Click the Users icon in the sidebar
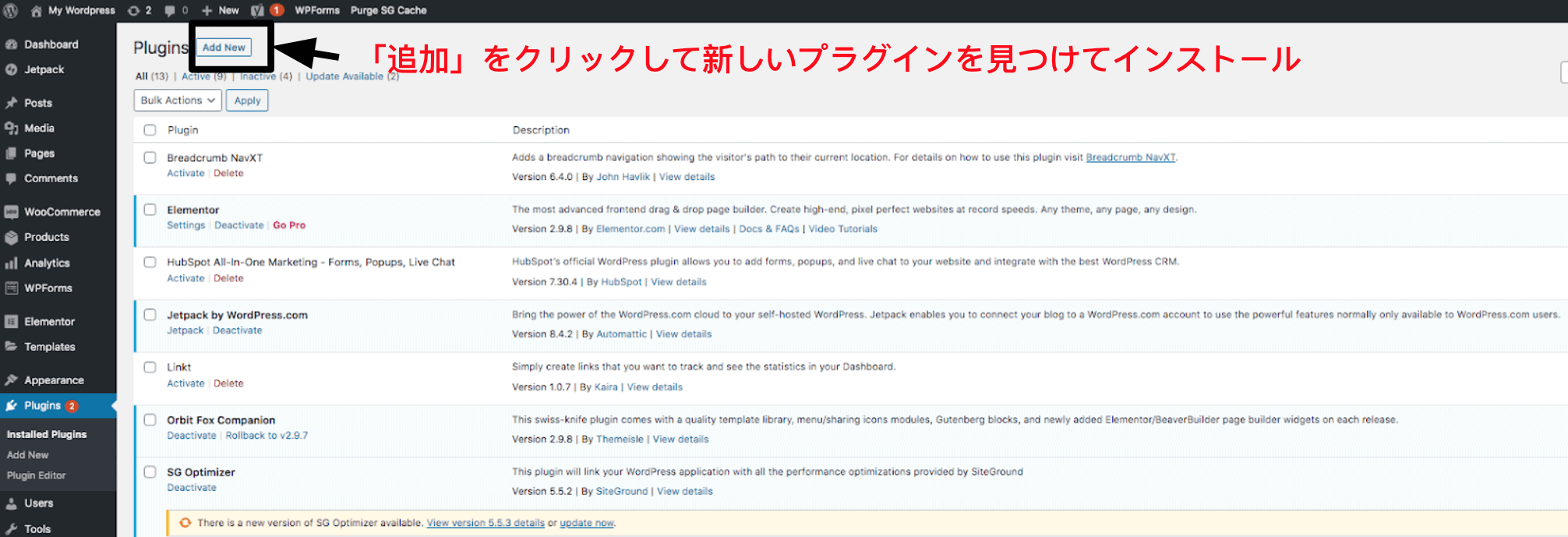Screen dimensions: 1568x537 pyautogui.click(x=11, y=503)
